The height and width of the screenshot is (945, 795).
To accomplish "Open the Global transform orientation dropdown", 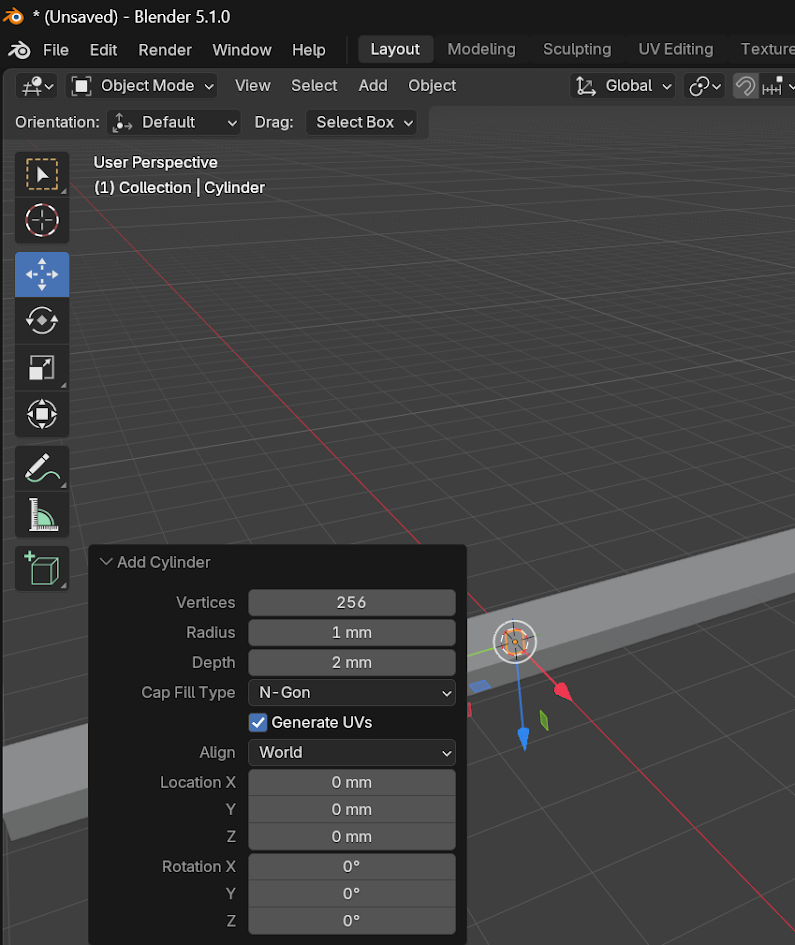I will 622,86.
